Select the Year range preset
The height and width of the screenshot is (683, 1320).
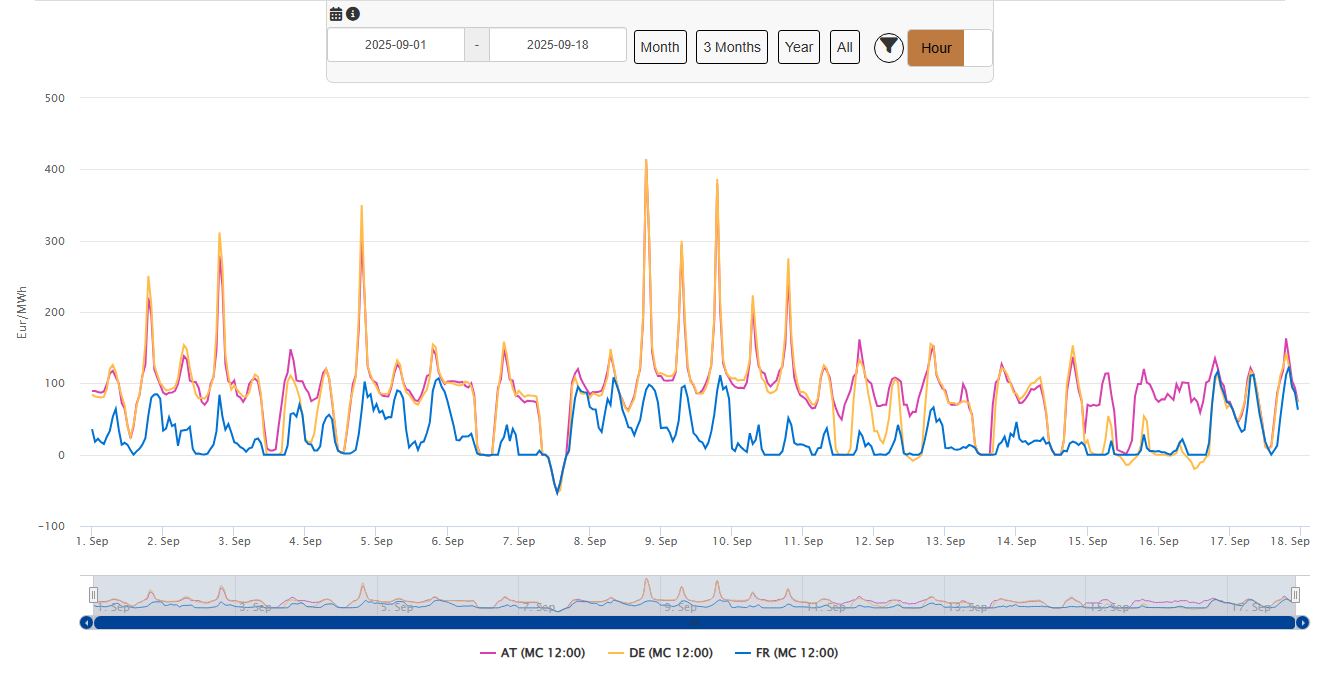point(799,47)
